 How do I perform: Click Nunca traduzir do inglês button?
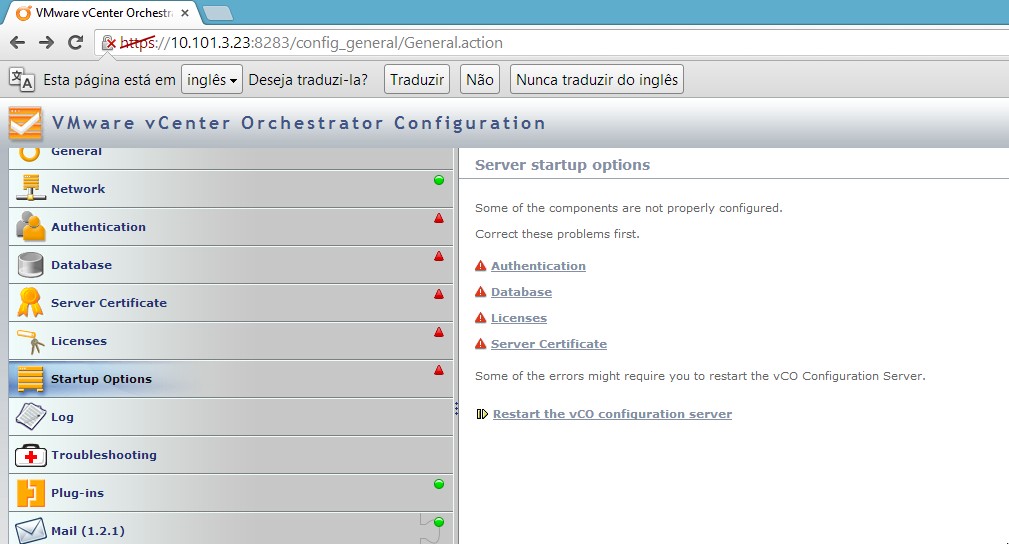[x=597, y=80]
